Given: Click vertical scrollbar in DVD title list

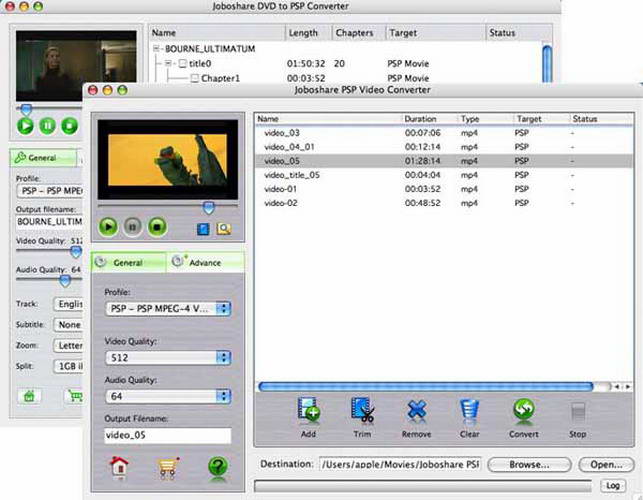Looking at the screenshot, I should 547,64.
